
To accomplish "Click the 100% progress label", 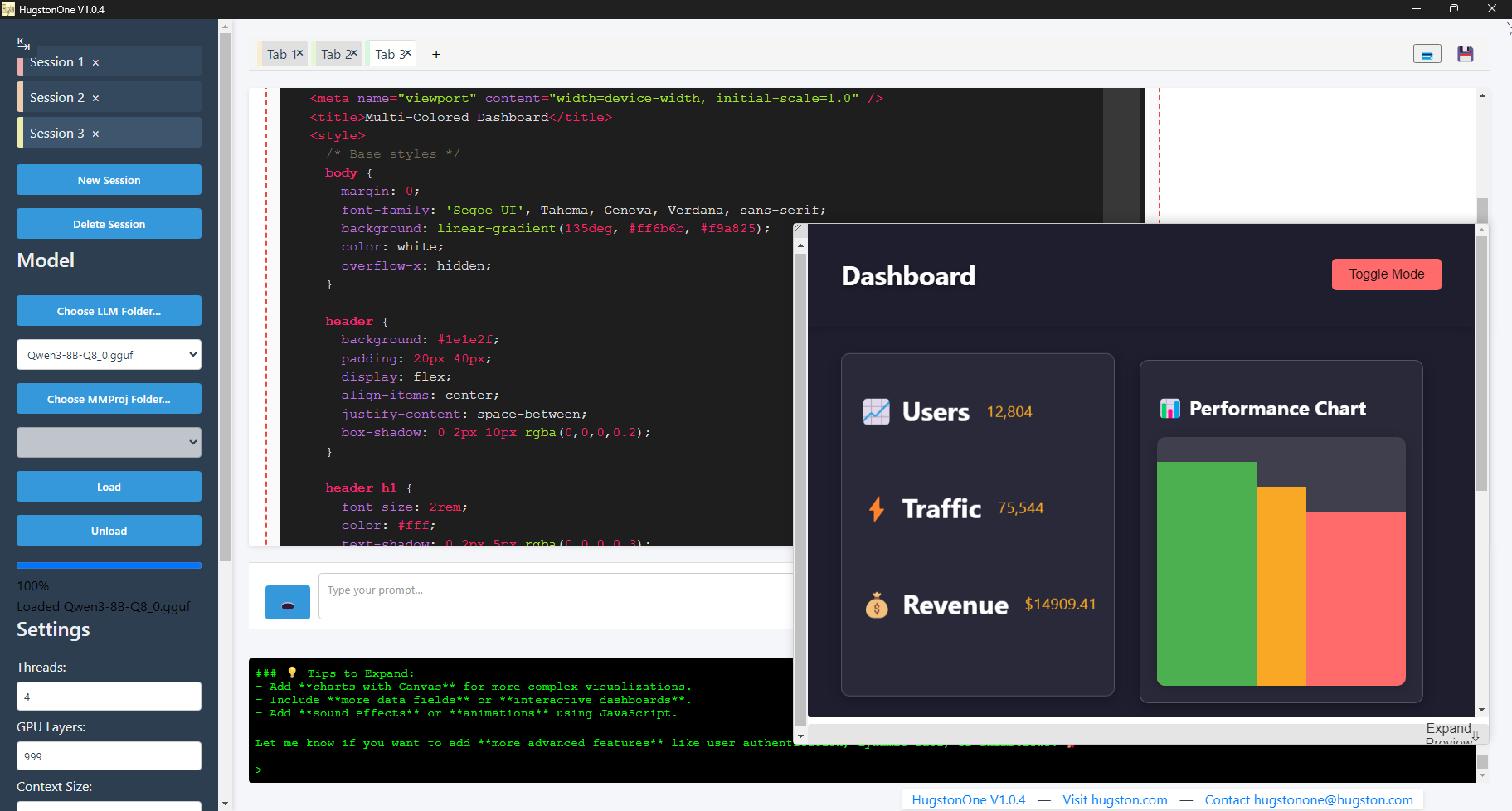I will click(32, 586).
